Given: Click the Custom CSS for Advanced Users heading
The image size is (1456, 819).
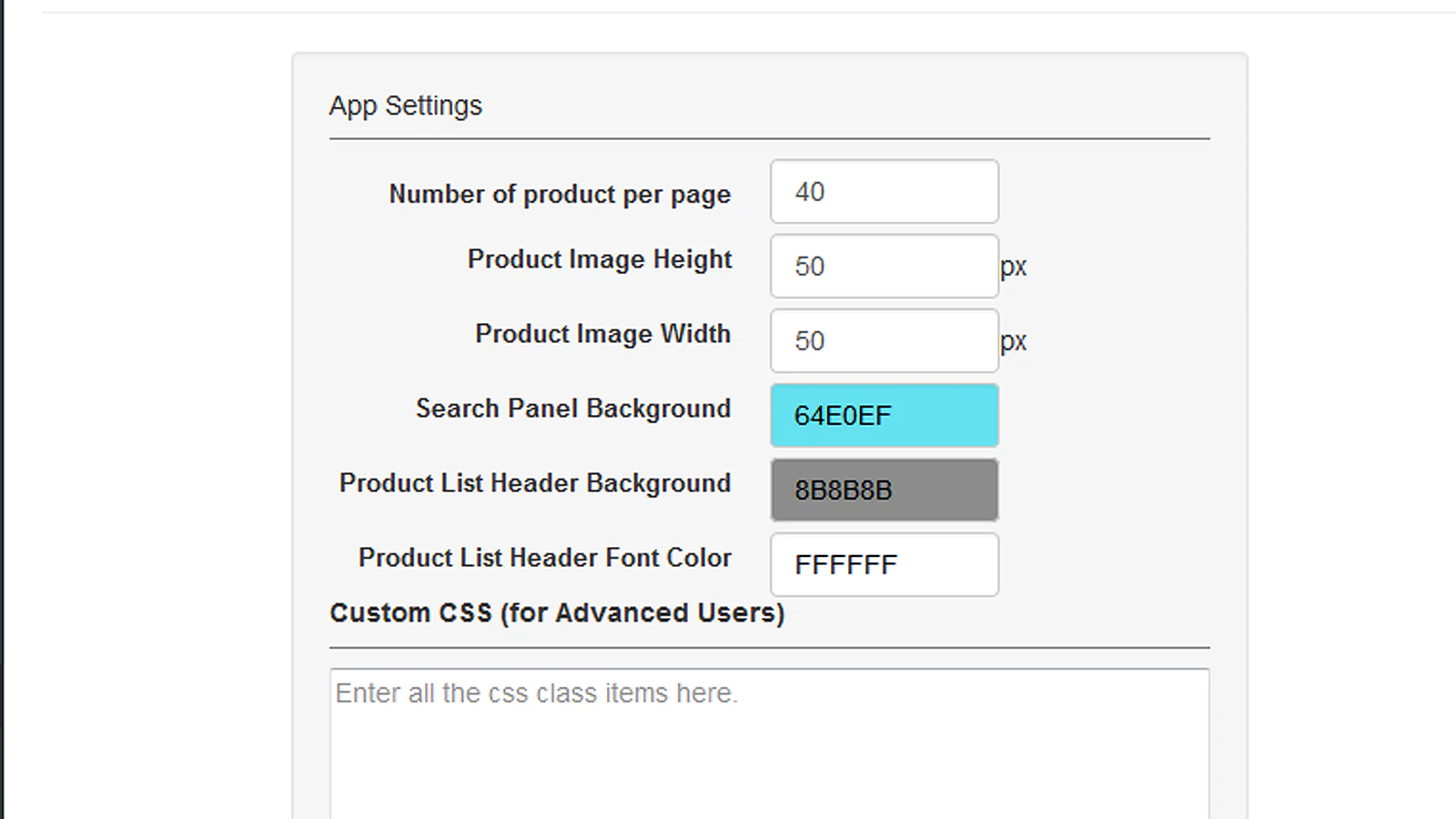Looking at the screenshot, I should [556, 612].
